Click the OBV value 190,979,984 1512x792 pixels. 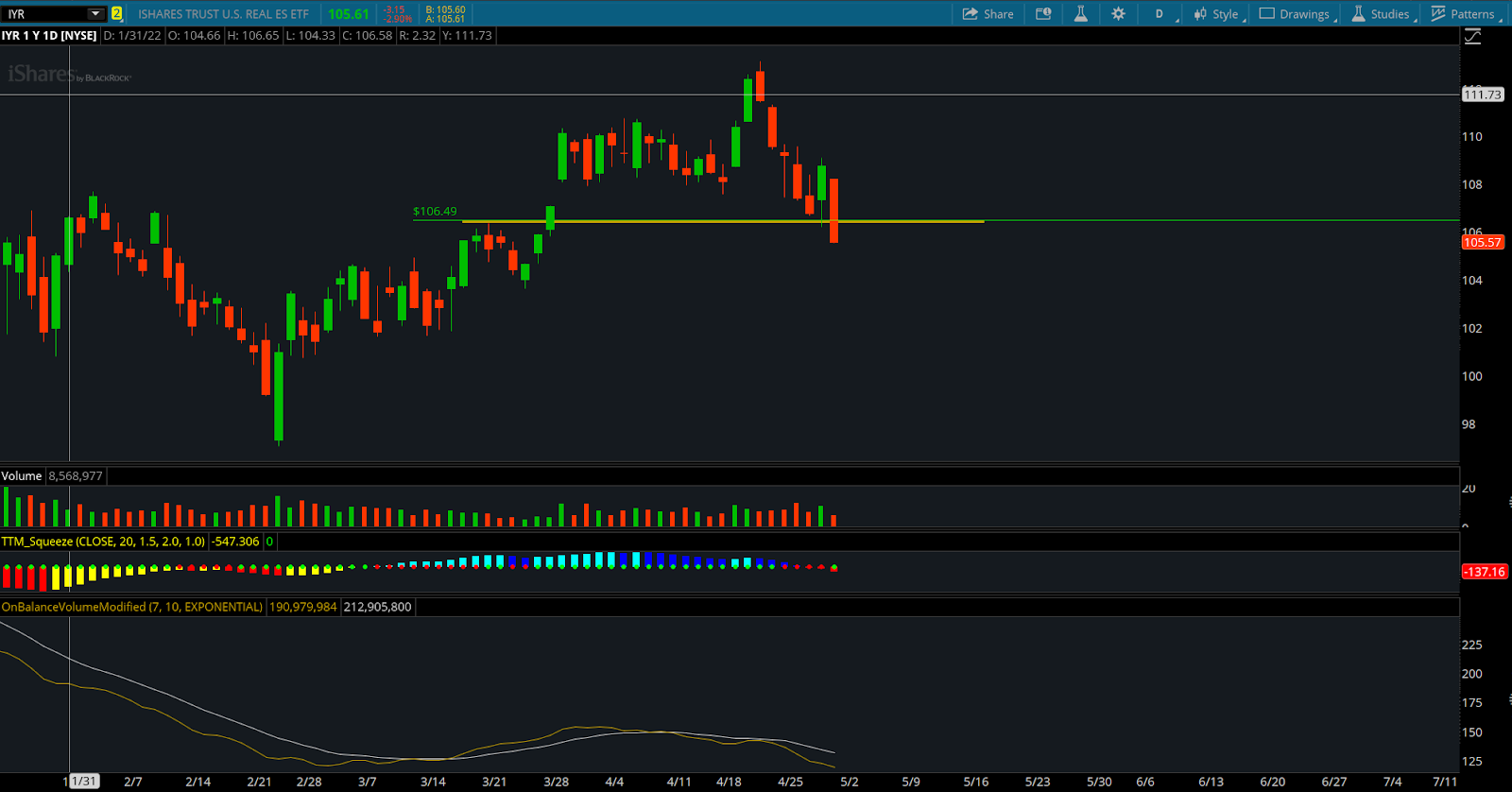click(x=303, y=607)
